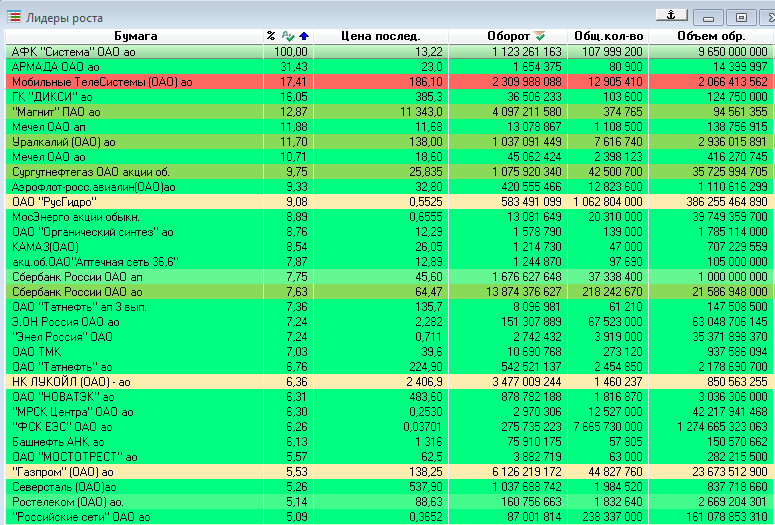
Task: Minimize the 'Лидеры роста' window
Action: pyautogui.click(x=709, y=17)
